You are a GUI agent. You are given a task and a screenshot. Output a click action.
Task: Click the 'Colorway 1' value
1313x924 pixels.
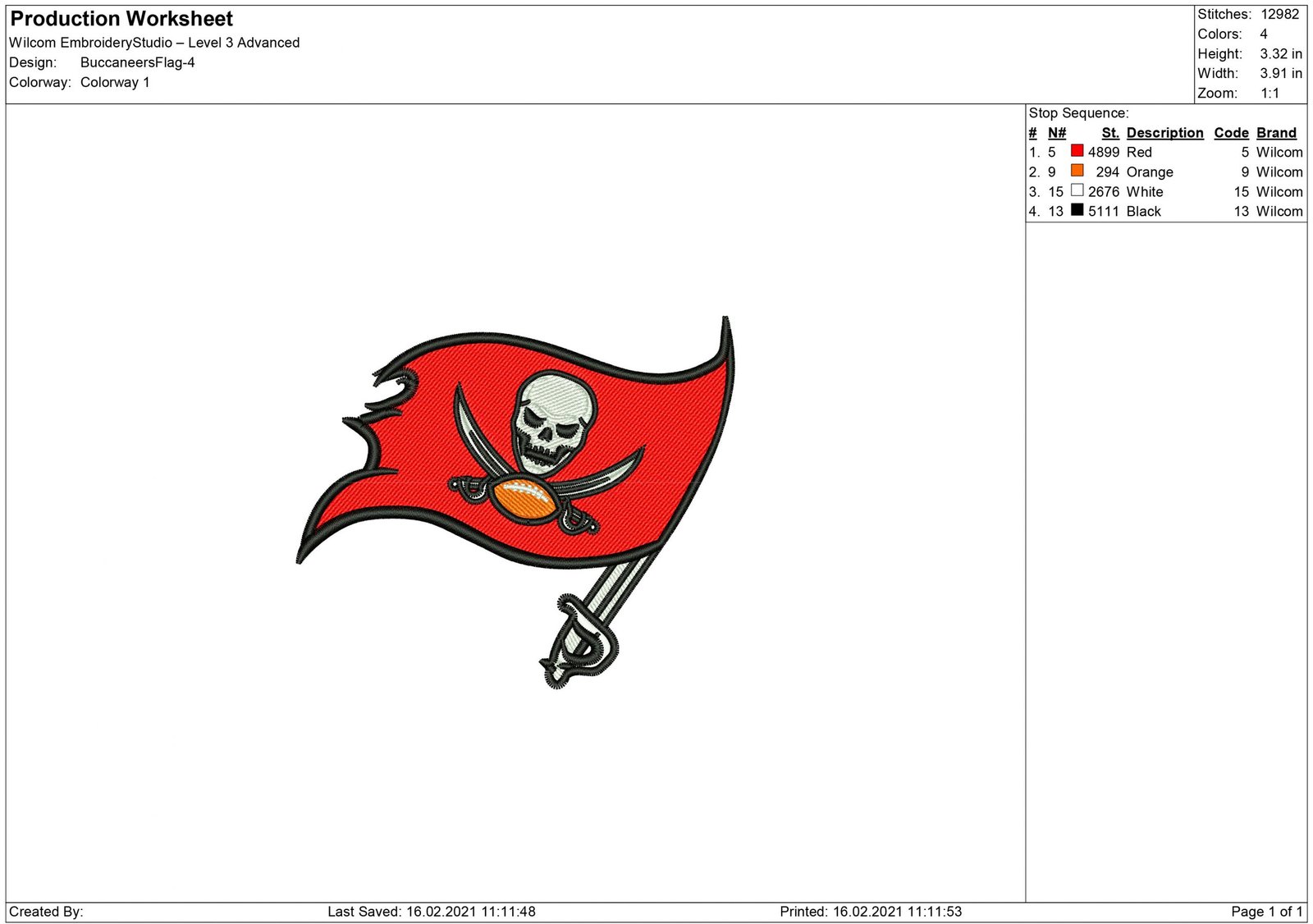click(115, 82)
